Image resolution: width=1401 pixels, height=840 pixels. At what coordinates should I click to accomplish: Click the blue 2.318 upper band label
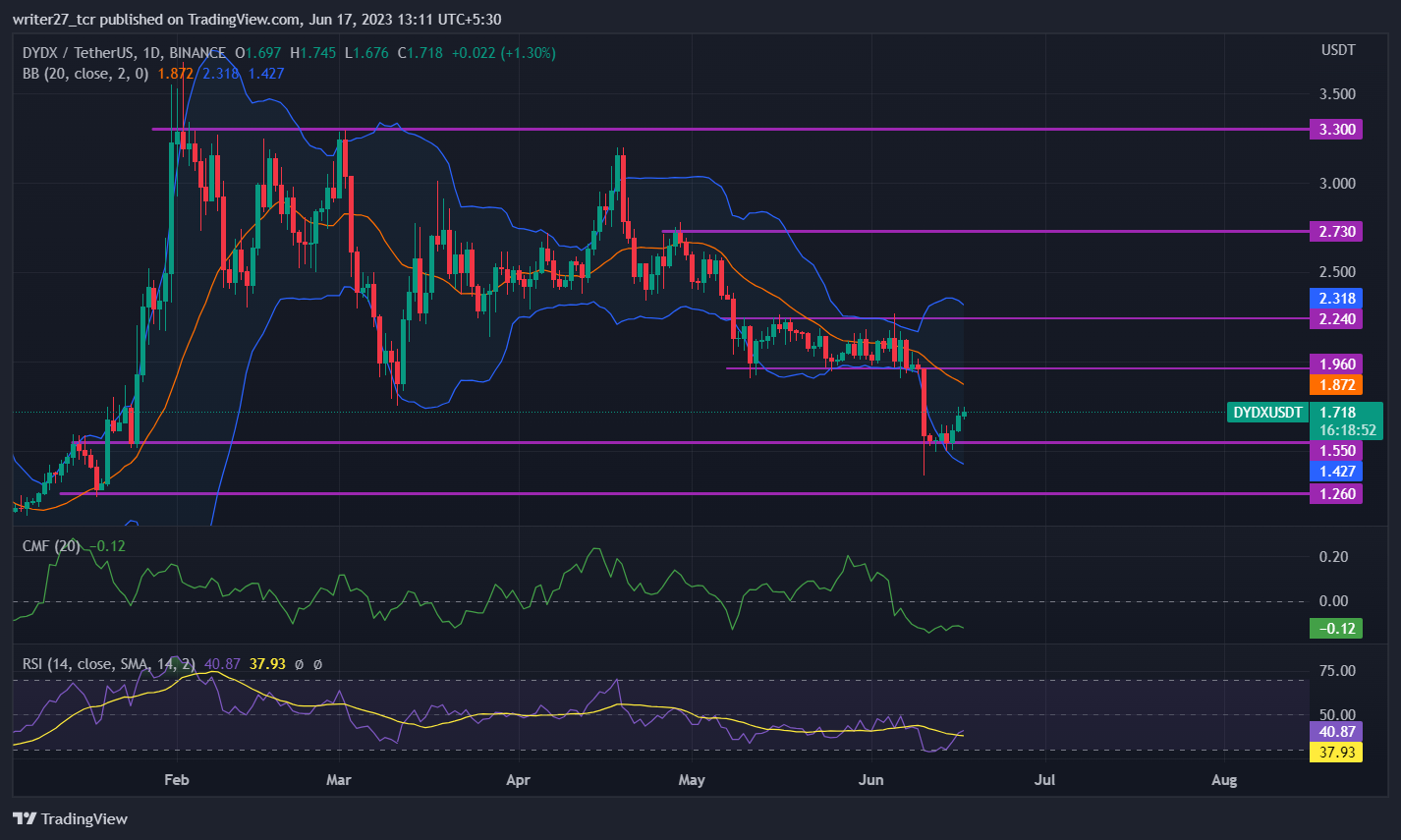tap(1336, 298)
